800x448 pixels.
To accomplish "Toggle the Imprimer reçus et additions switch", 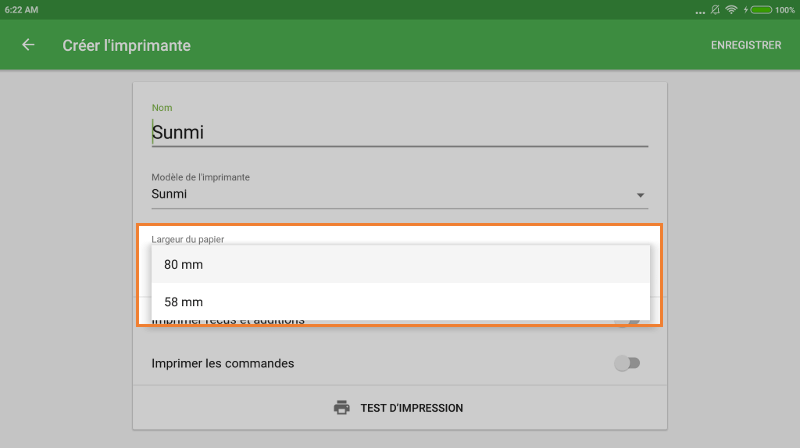I will [627, 323].
